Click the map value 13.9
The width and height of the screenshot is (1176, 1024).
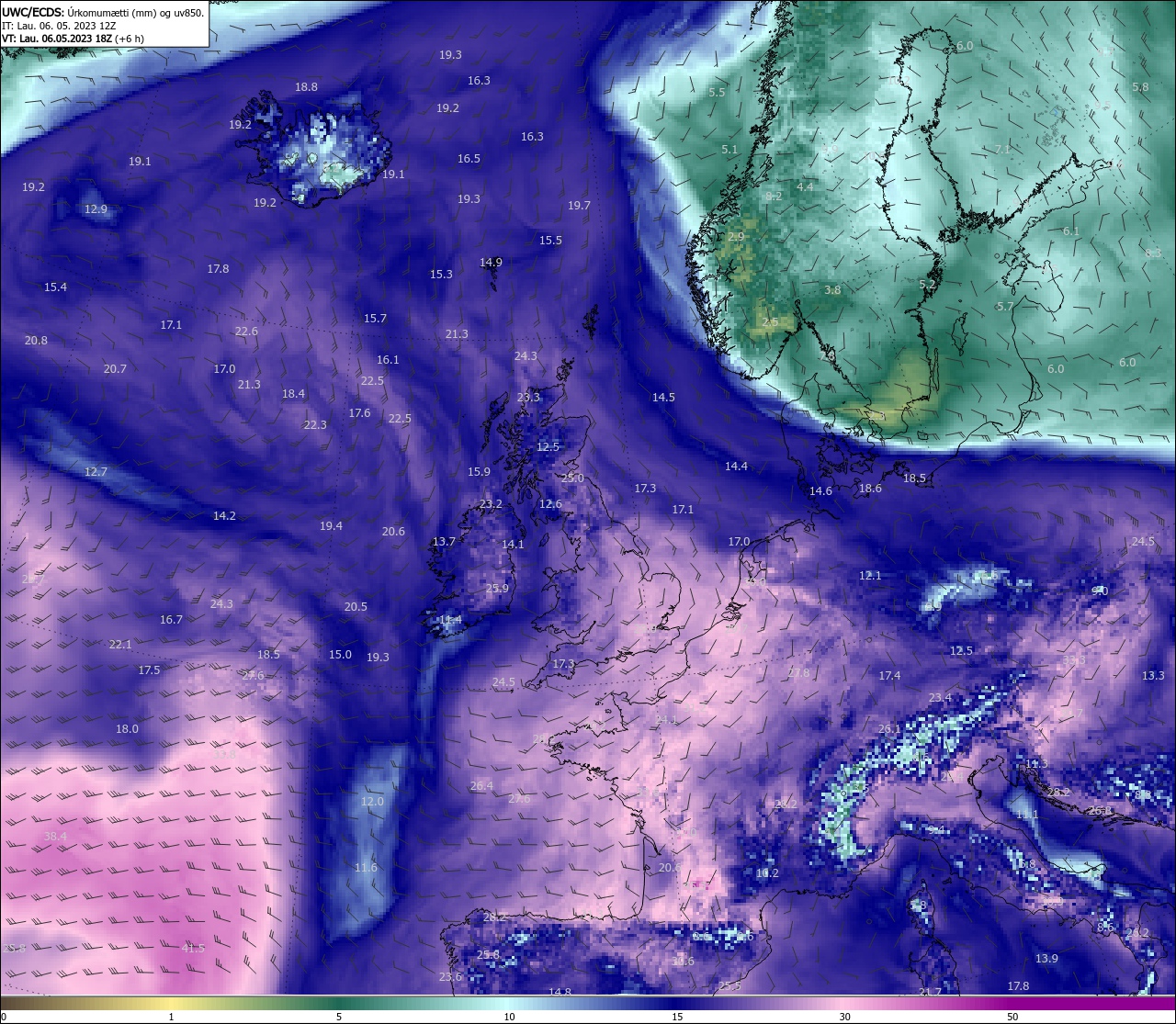tap(1046, 959)
